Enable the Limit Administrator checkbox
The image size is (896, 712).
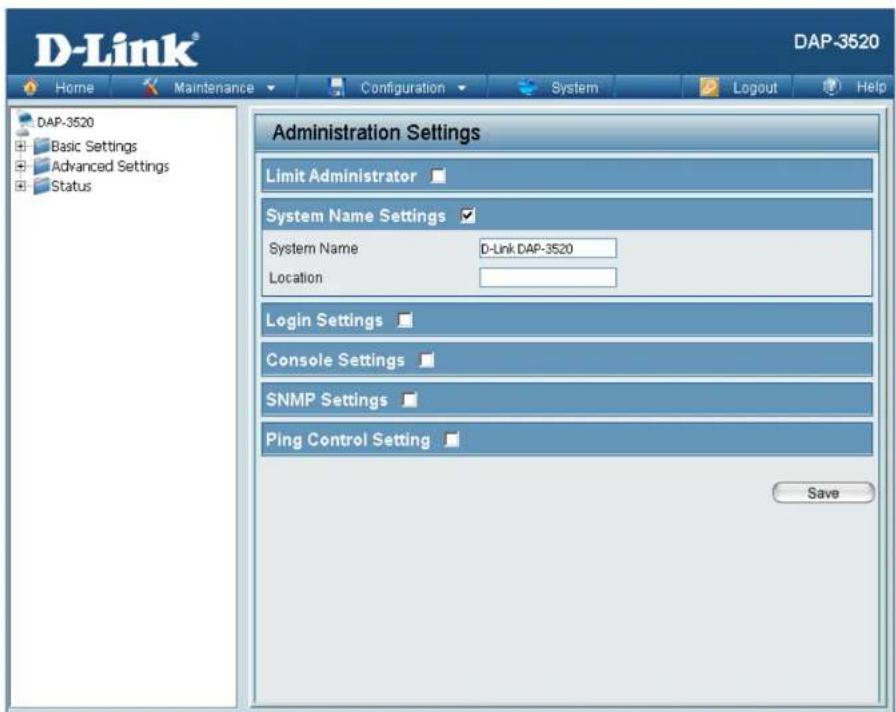(438, 176)
